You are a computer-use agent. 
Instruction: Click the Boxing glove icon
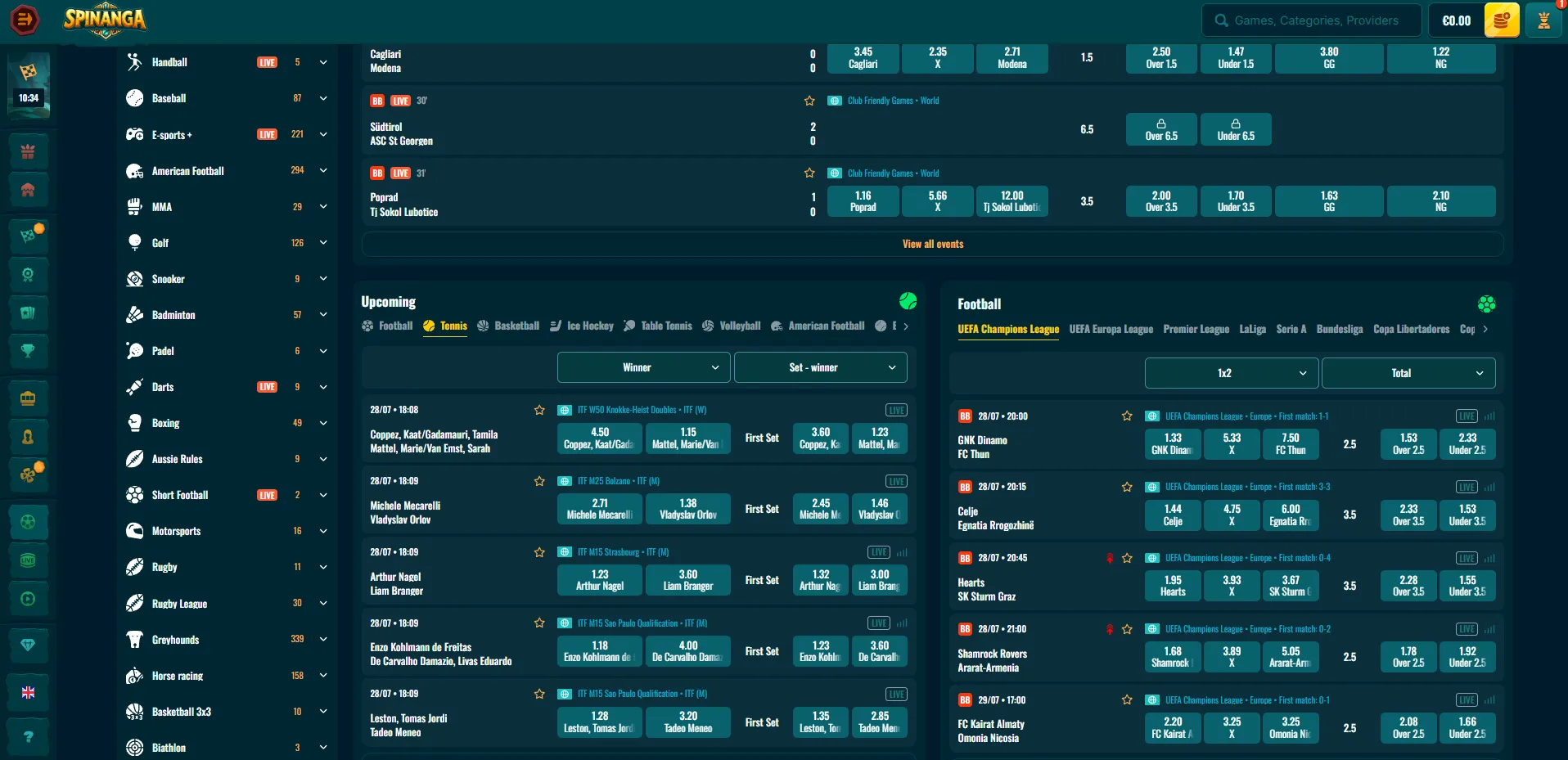(135, 423)
